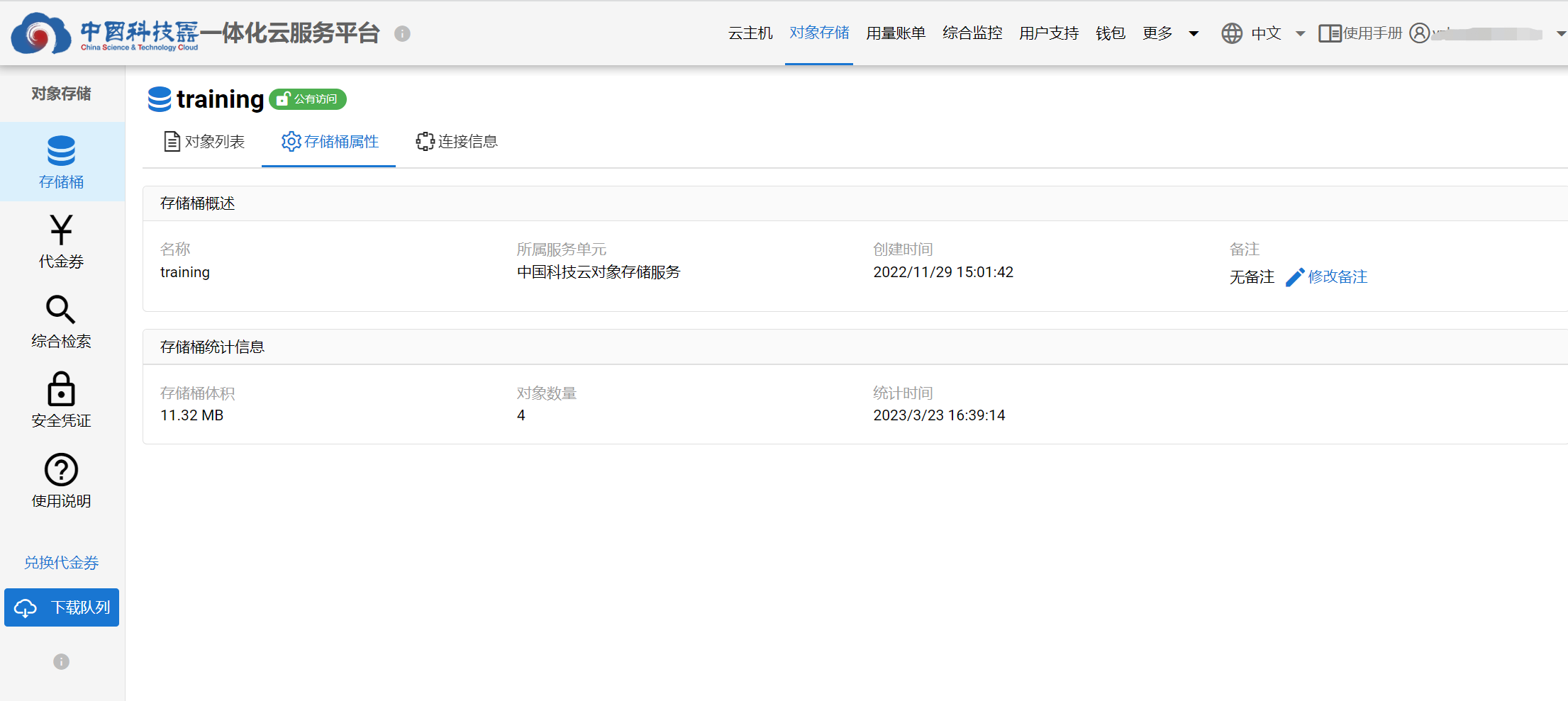Click the 兑换代金券 link
The width and height of the screenshot is (1568, 701).
[x=62, y=563]
